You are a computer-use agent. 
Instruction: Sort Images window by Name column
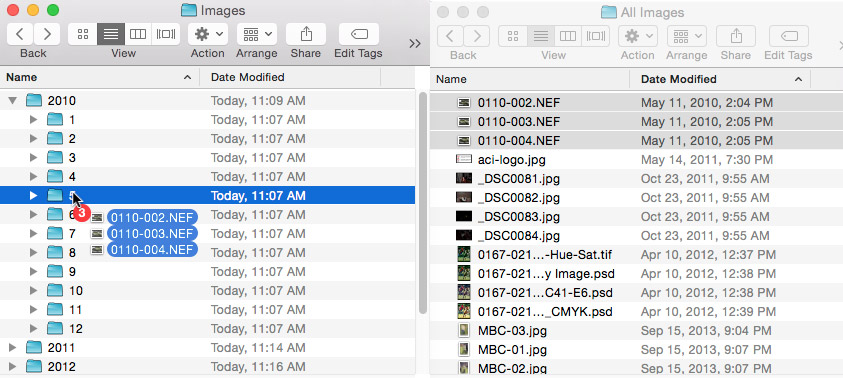click(x=99, y=77)
